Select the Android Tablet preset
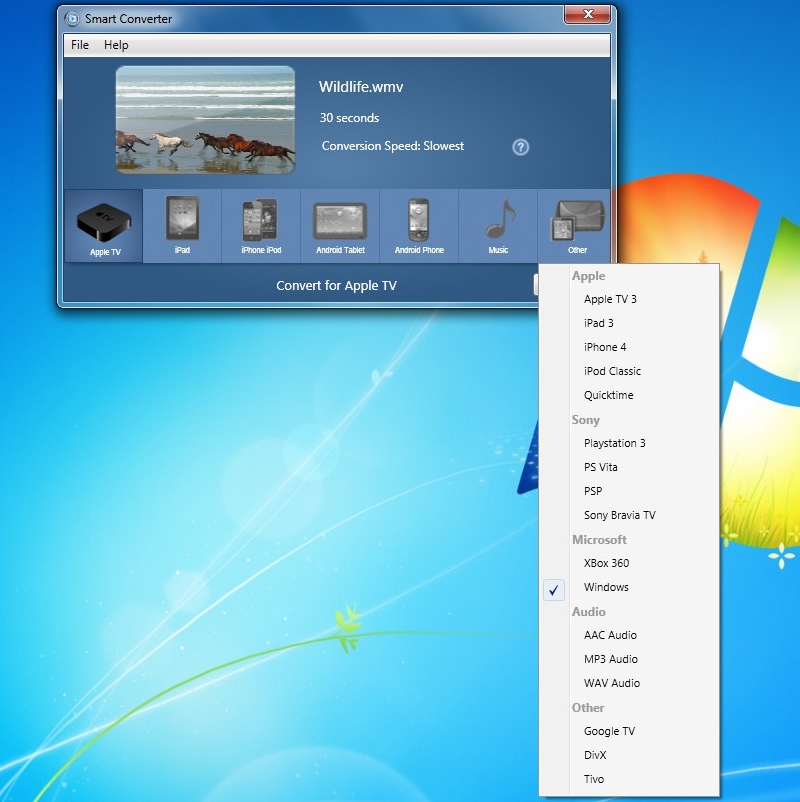The width and height of the screenshot is (800, 802). pyautogui.click(x=340, y=226)
